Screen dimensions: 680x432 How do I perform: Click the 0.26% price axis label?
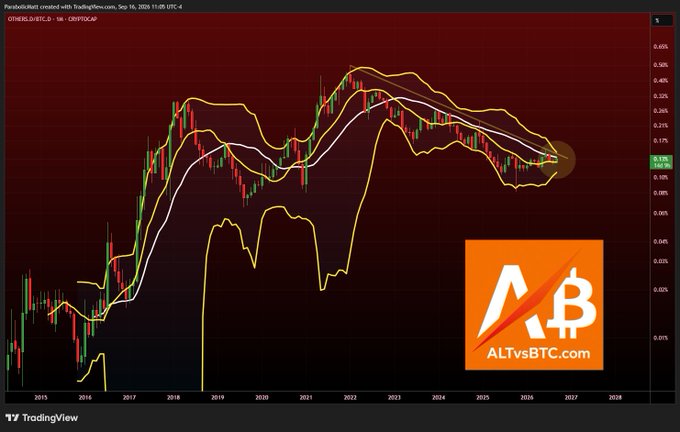pyautogui.click(x=661, y=111)
